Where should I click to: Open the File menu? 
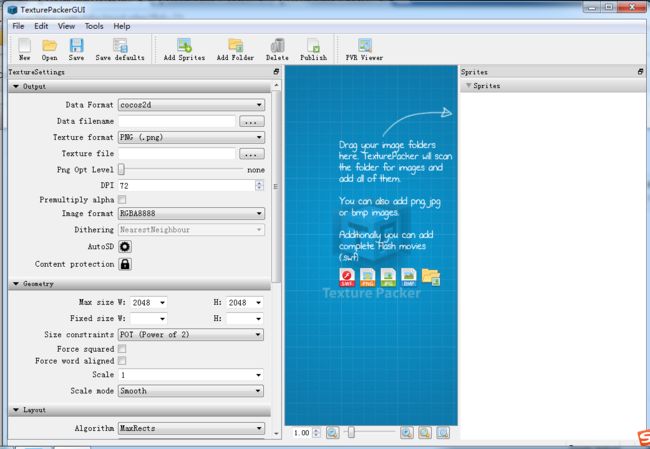(18, 26)
